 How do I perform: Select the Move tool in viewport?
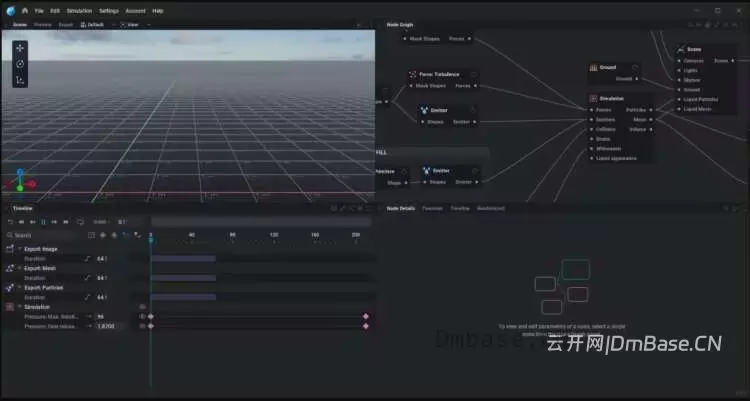coord(20,48)
